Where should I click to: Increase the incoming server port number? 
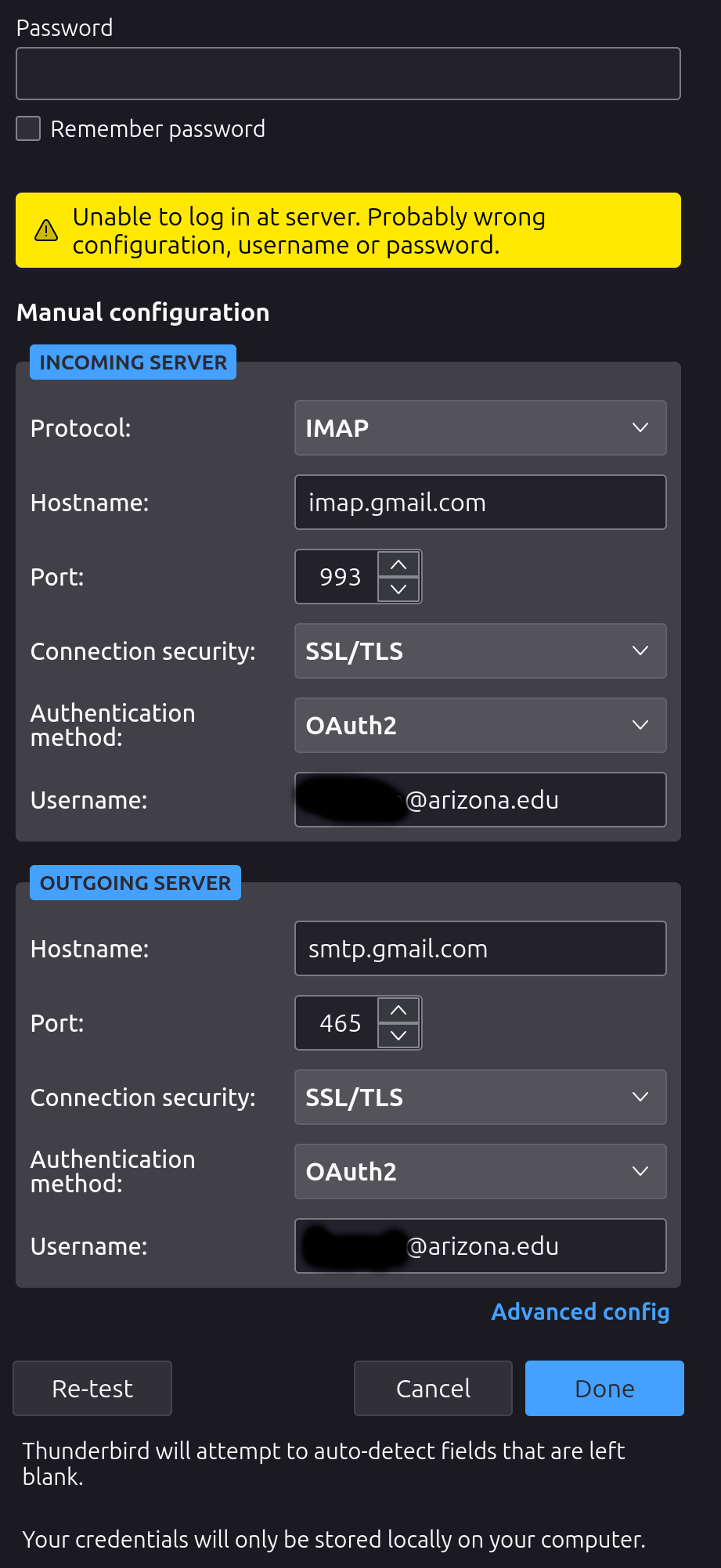pos(398,564)
